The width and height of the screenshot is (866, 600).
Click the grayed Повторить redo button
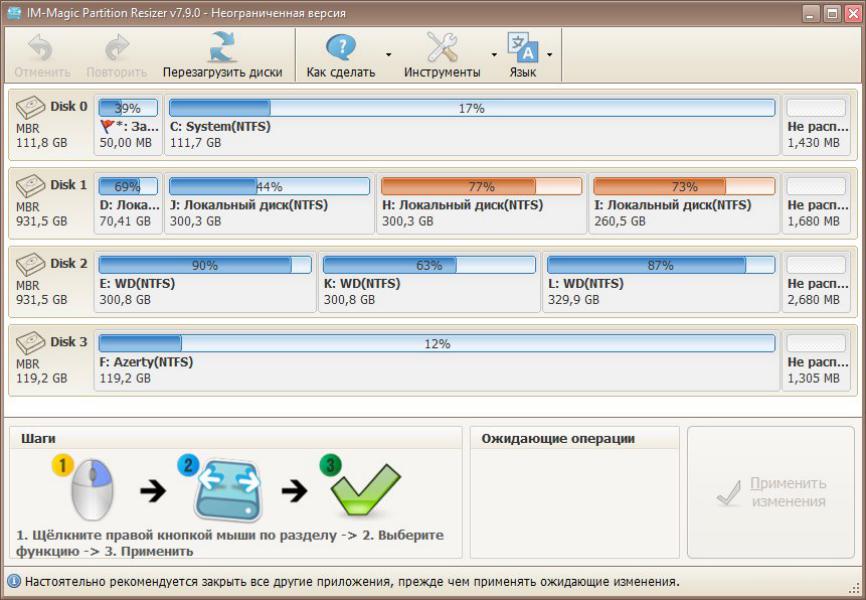pos(117,55)
